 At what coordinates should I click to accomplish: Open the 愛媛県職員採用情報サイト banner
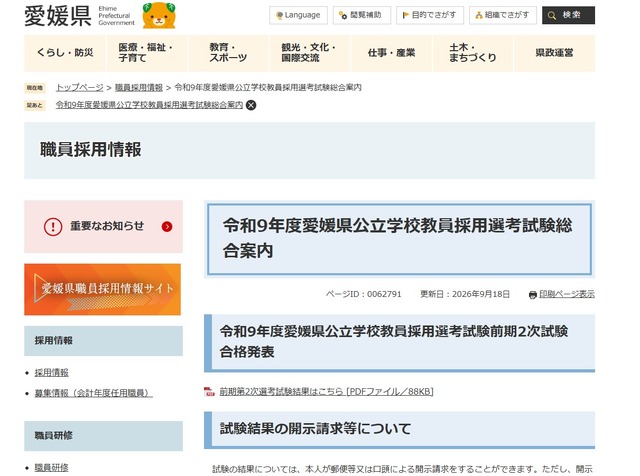102,289
